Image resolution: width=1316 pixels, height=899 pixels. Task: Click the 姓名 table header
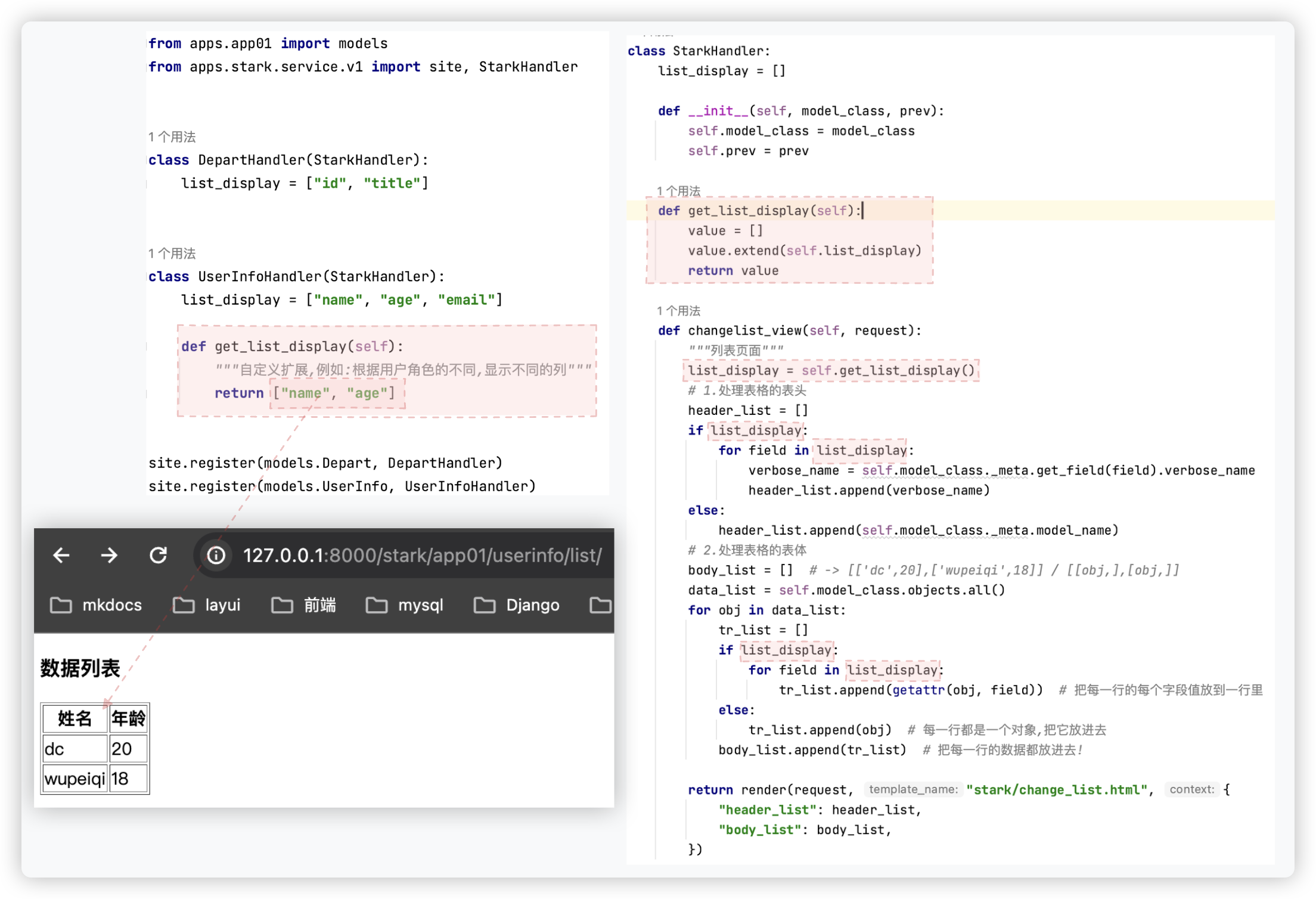[75, 718]
